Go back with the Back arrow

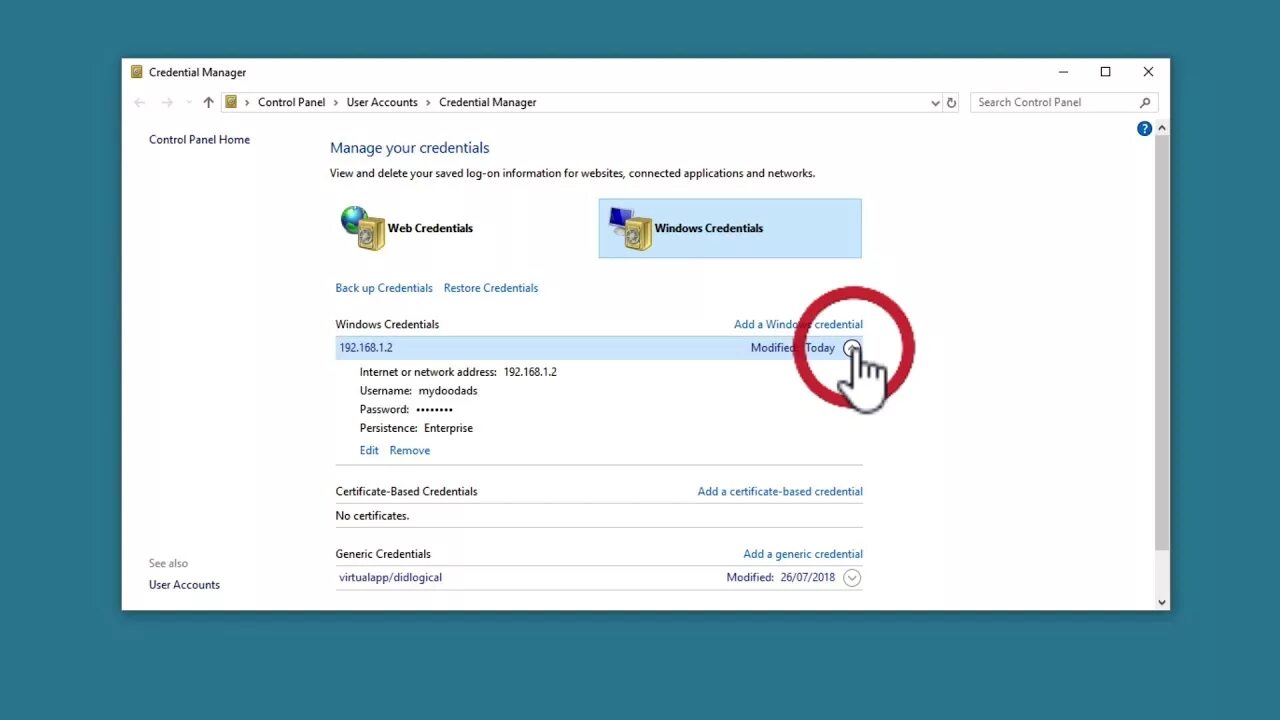[140, 102]
